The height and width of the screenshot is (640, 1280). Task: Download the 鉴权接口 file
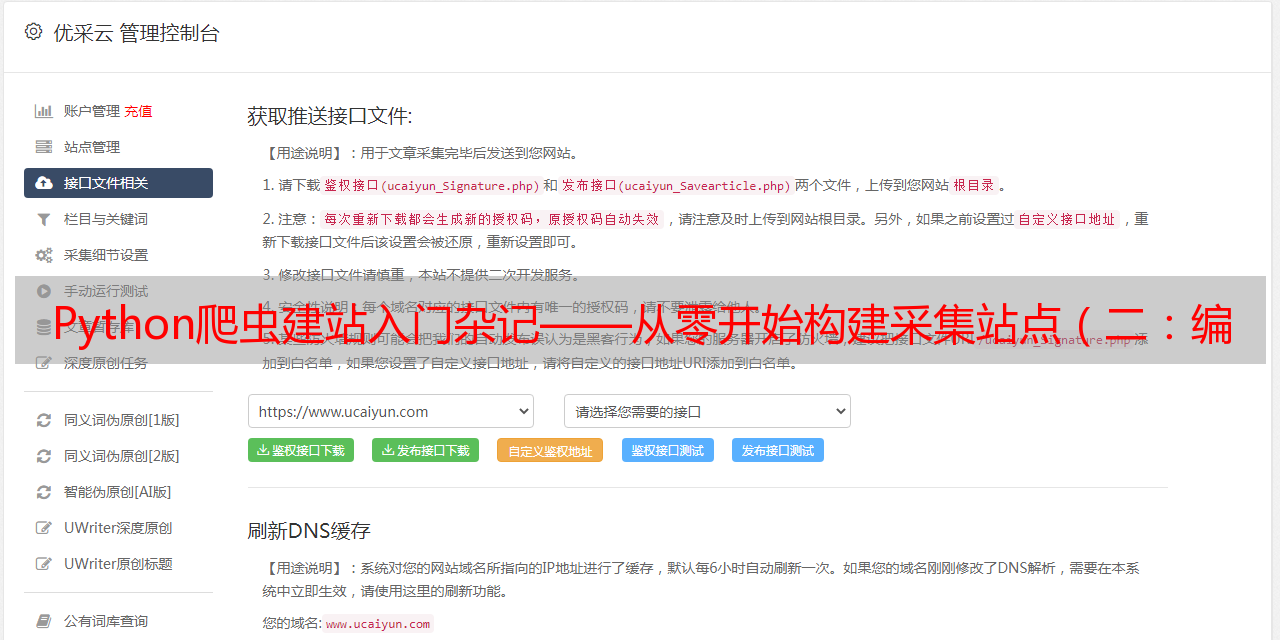tap(301, 450)
